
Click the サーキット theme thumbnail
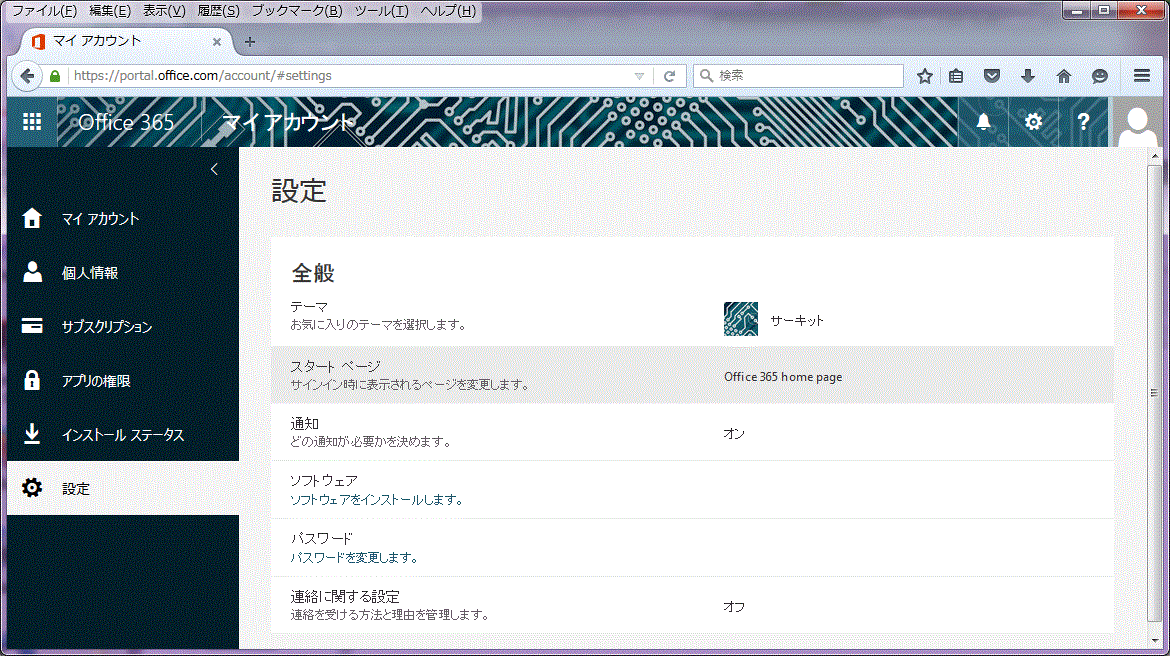tap(741, 319)
